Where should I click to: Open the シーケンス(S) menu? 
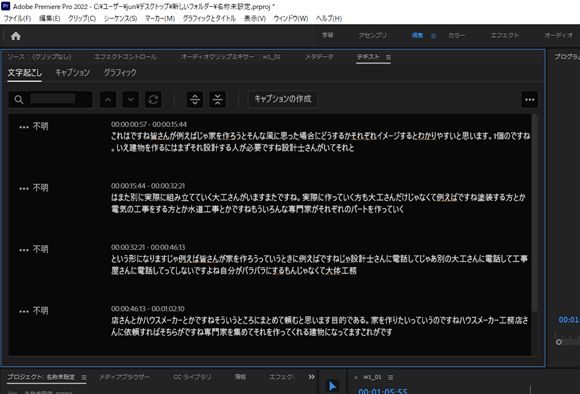[120, 18]
